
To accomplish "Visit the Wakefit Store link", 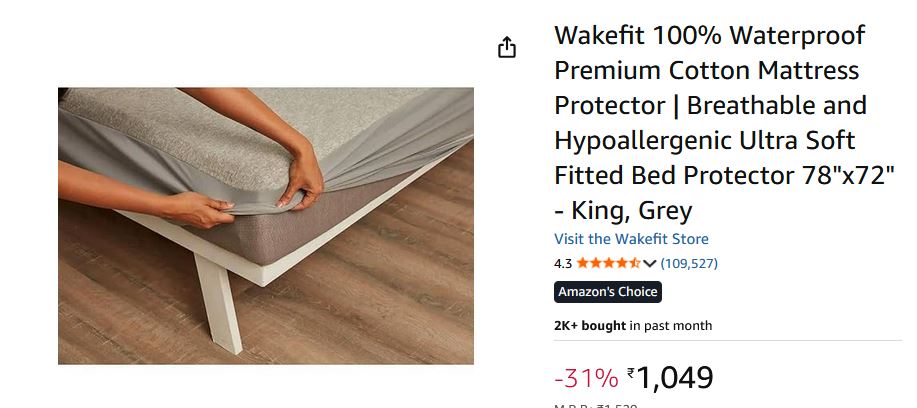I will click(x=631, y=239).
